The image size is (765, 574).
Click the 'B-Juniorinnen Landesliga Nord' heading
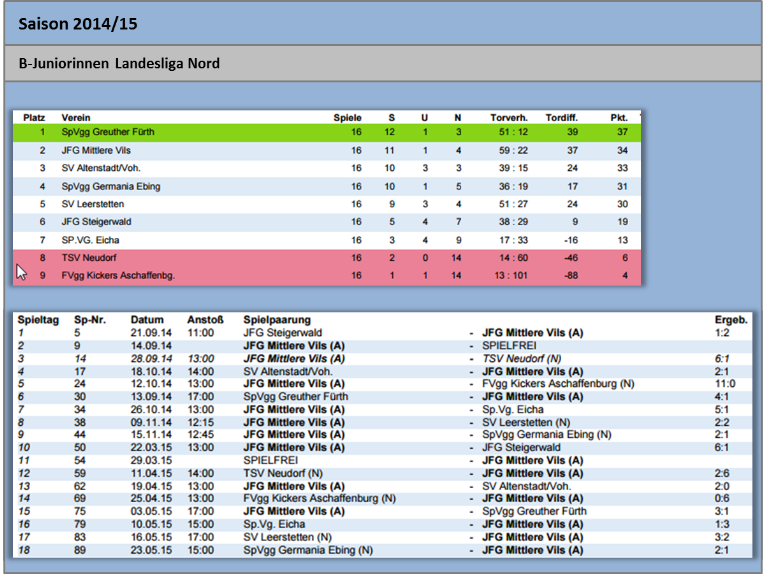[119, 63]
